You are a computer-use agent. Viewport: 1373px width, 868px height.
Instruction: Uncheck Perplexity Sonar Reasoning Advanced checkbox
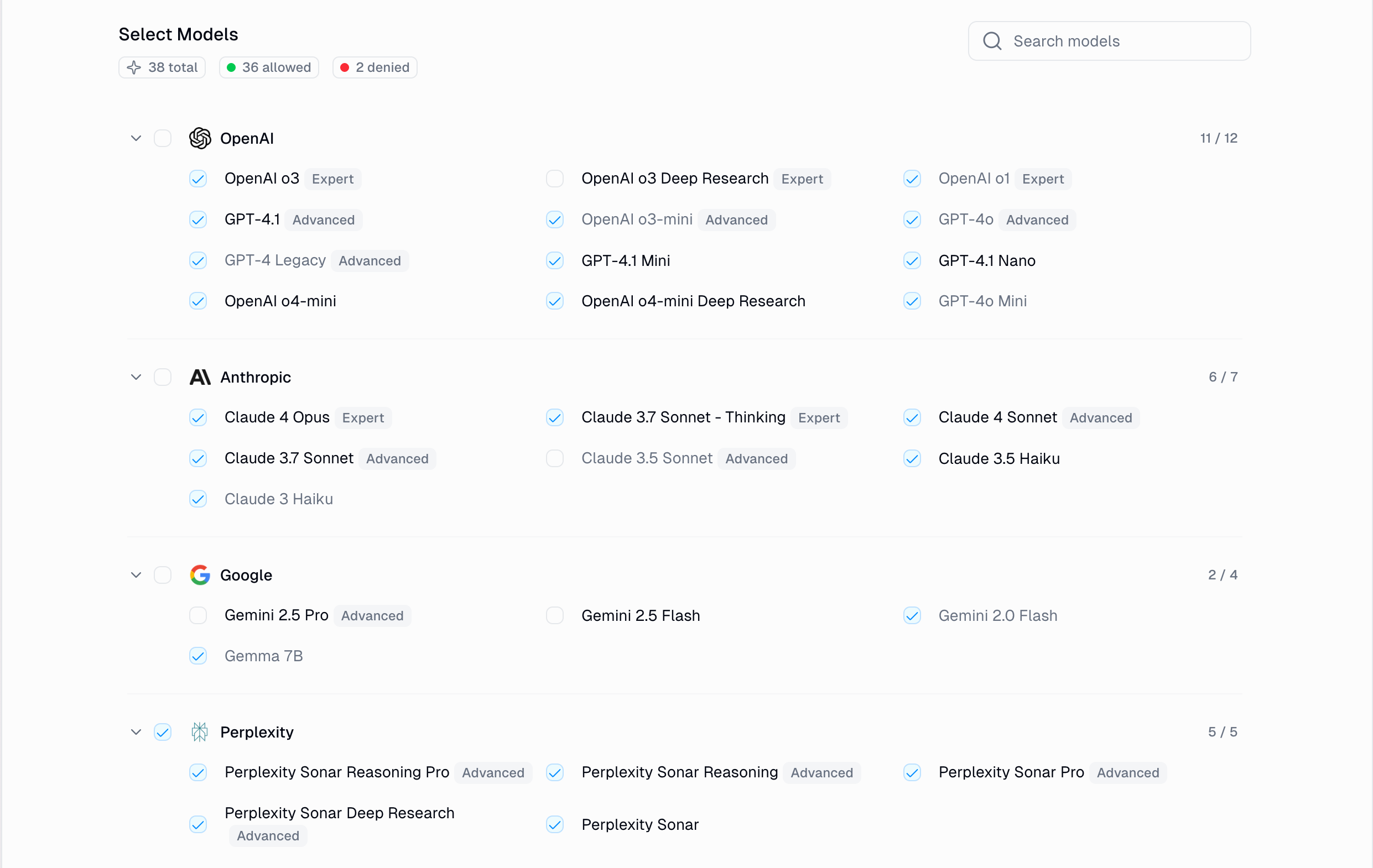point(555,773)
